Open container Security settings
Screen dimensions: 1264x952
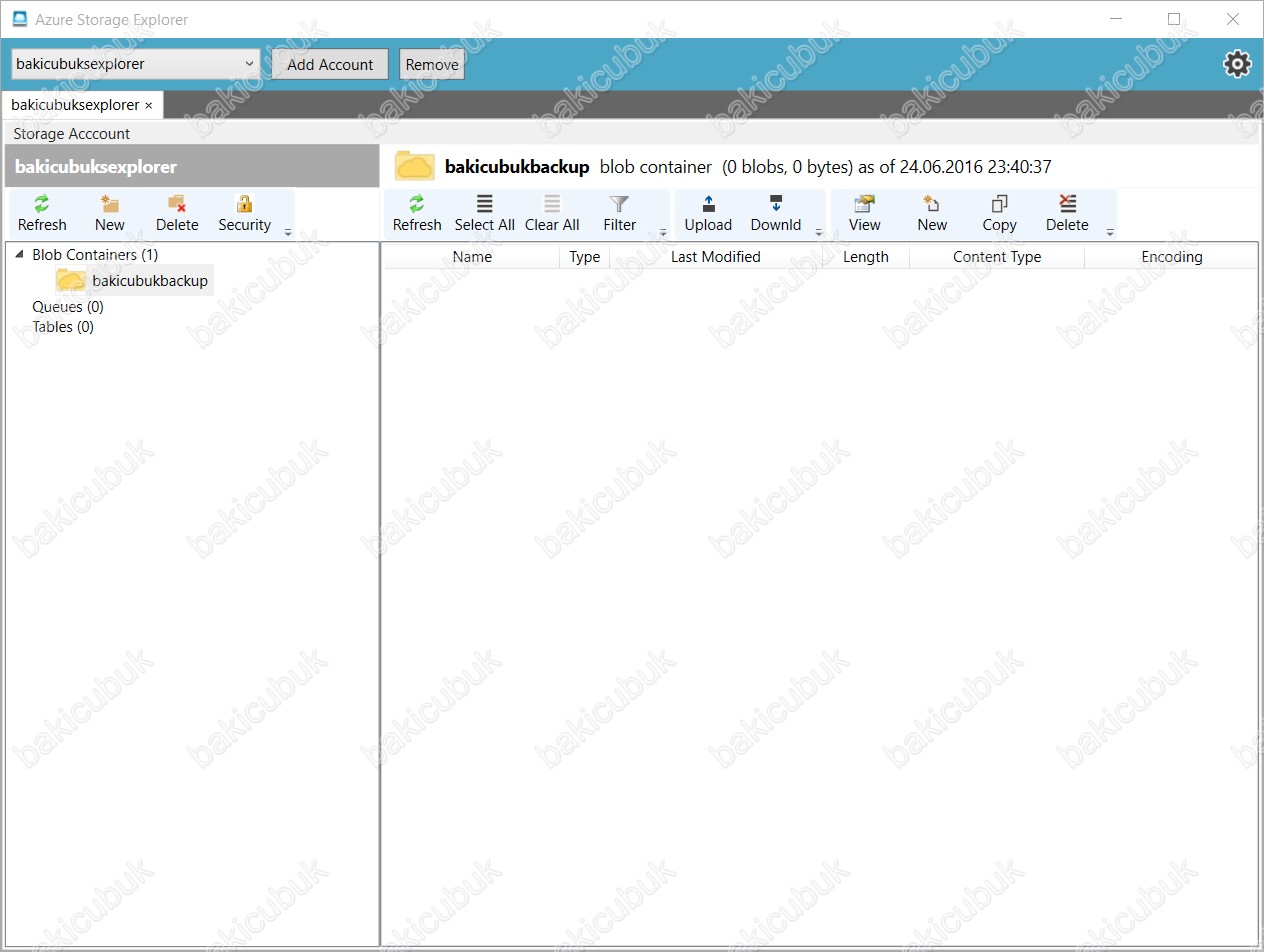[245, 214]
